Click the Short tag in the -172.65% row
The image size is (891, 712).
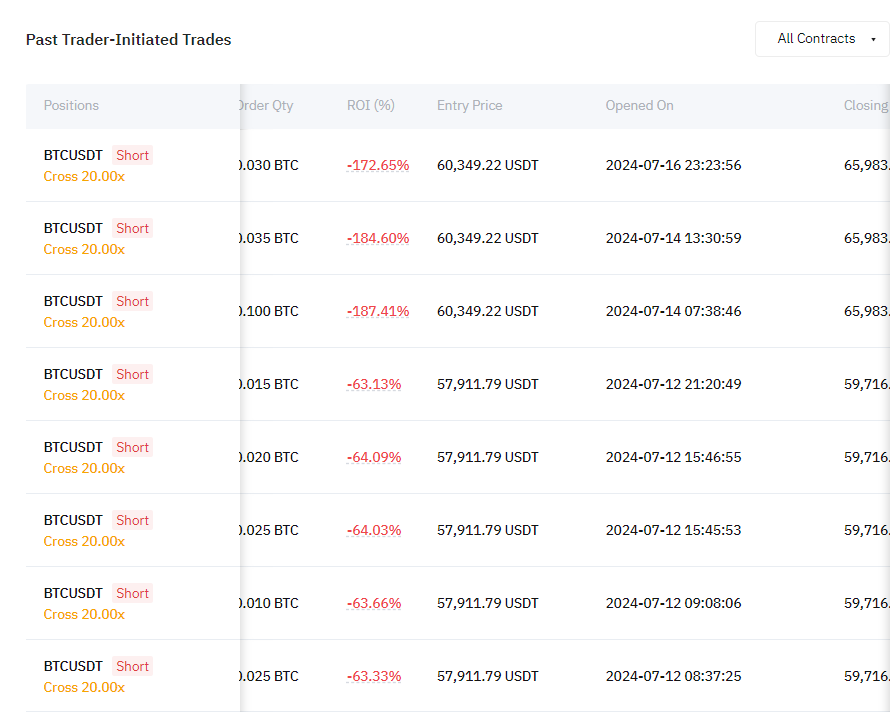point(132,155)
